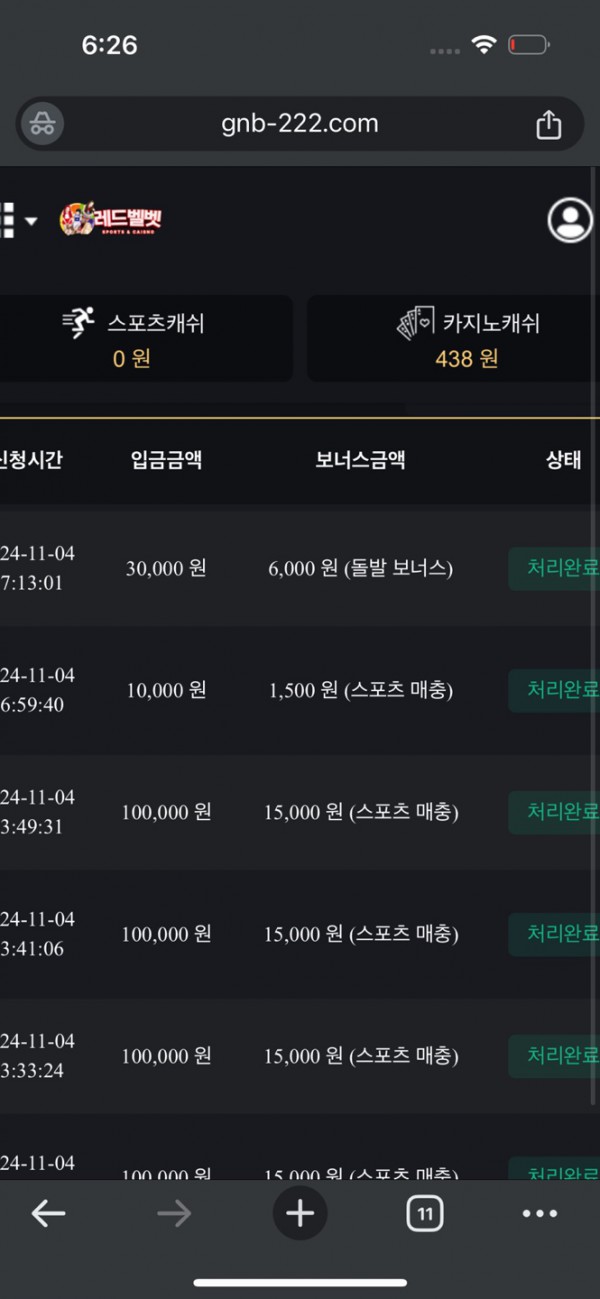Tap the Red Bet site logo
This screenshot has height=1299, width=600.
click(110, 220)
